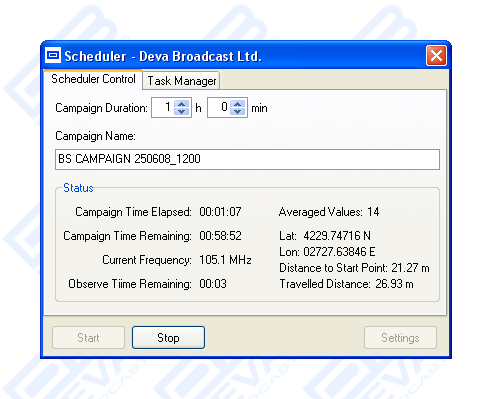Click the disabled Start button

coord(88,338)
